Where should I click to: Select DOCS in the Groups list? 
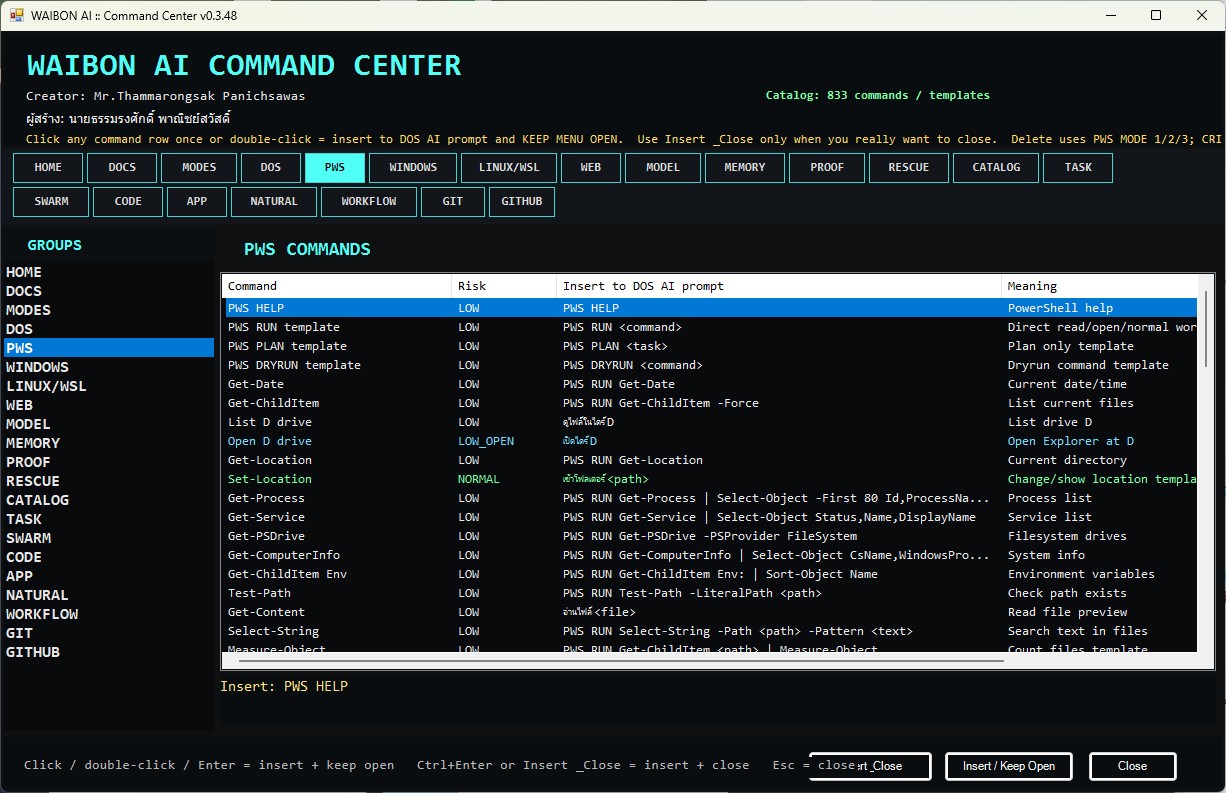click(x=107, y=291)
